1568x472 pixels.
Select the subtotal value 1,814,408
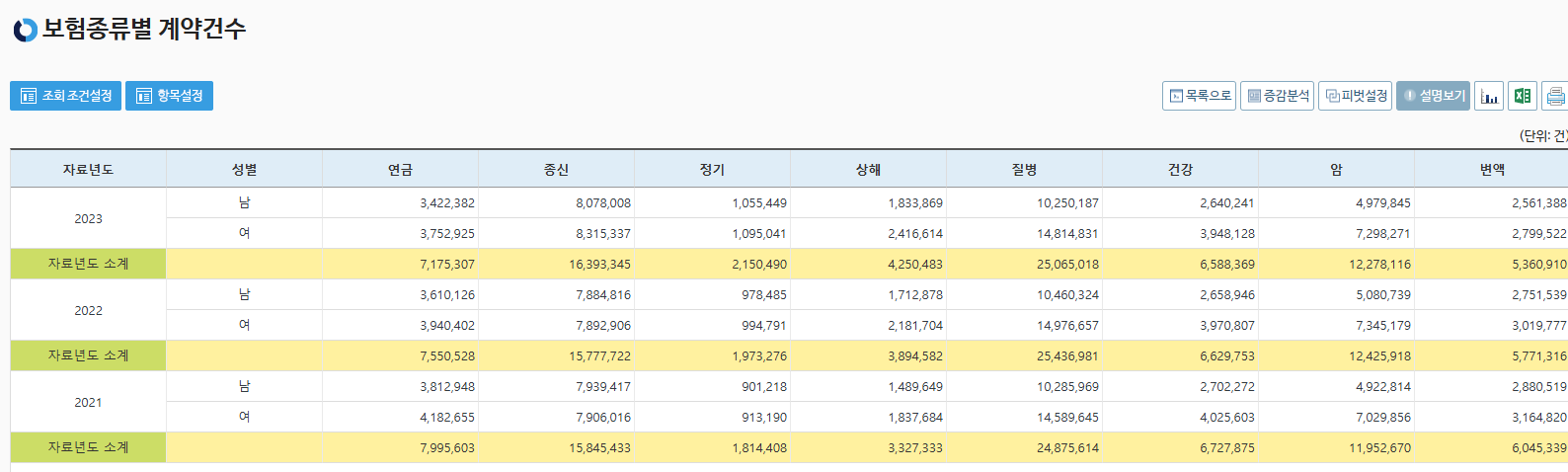[x=759, y=448]
